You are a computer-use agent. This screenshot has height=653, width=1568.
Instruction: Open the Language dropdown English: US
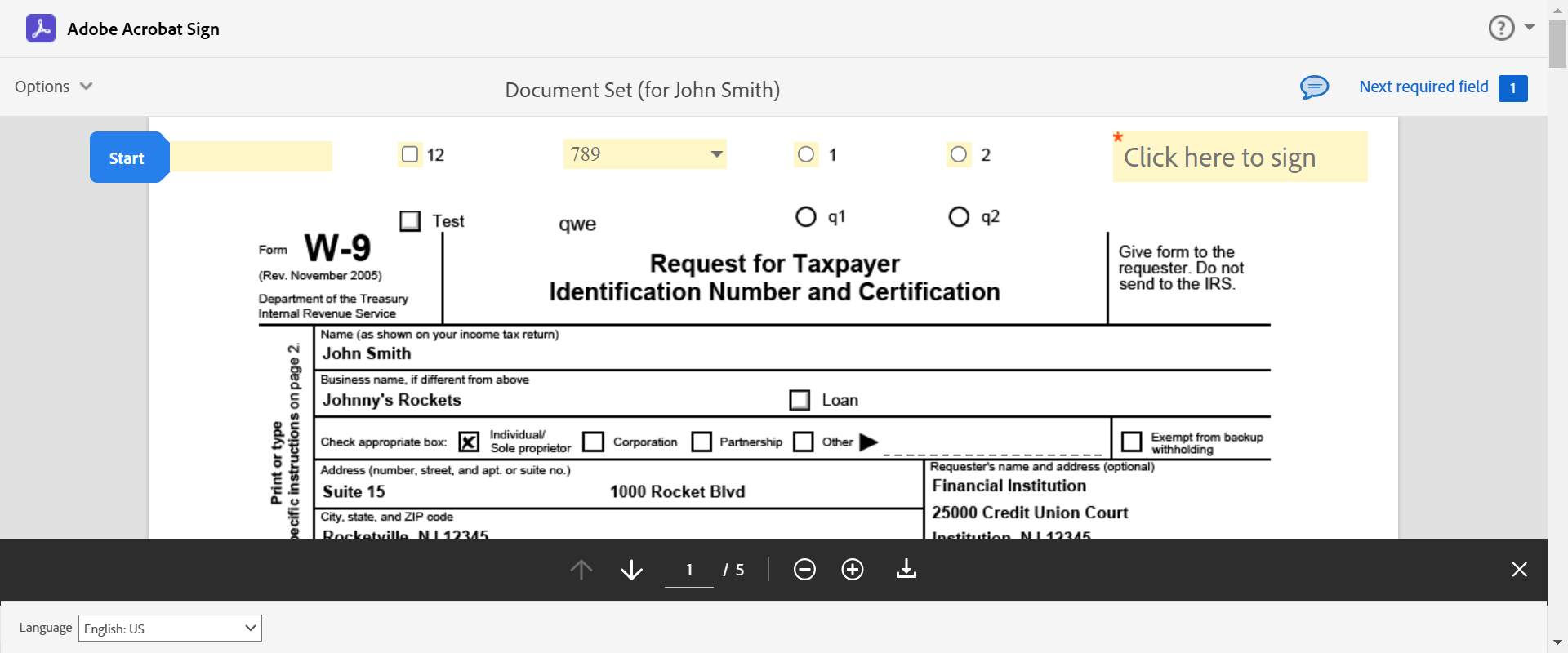tap(170, 628)
